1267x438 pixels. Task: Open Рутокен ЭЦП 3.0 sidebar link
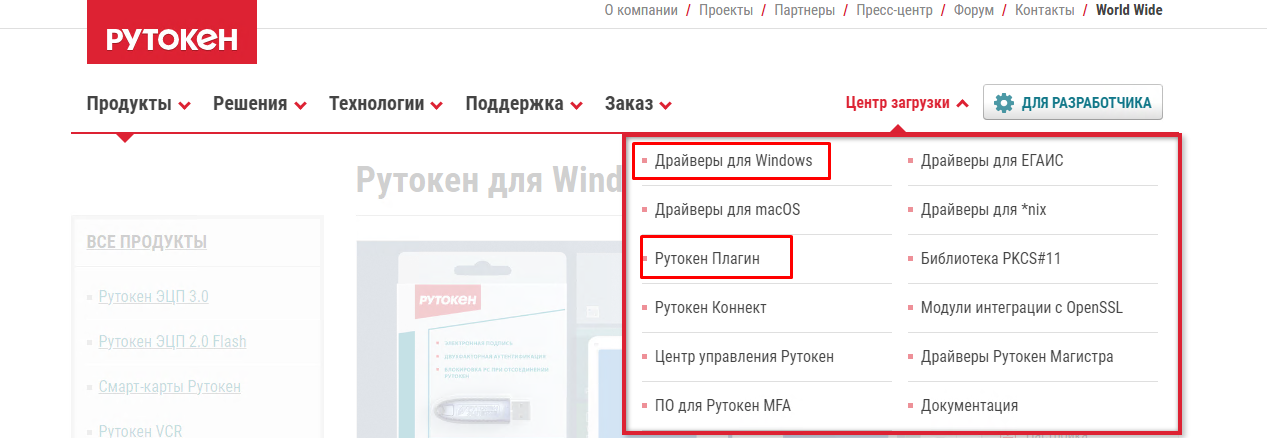pos(153,296)
